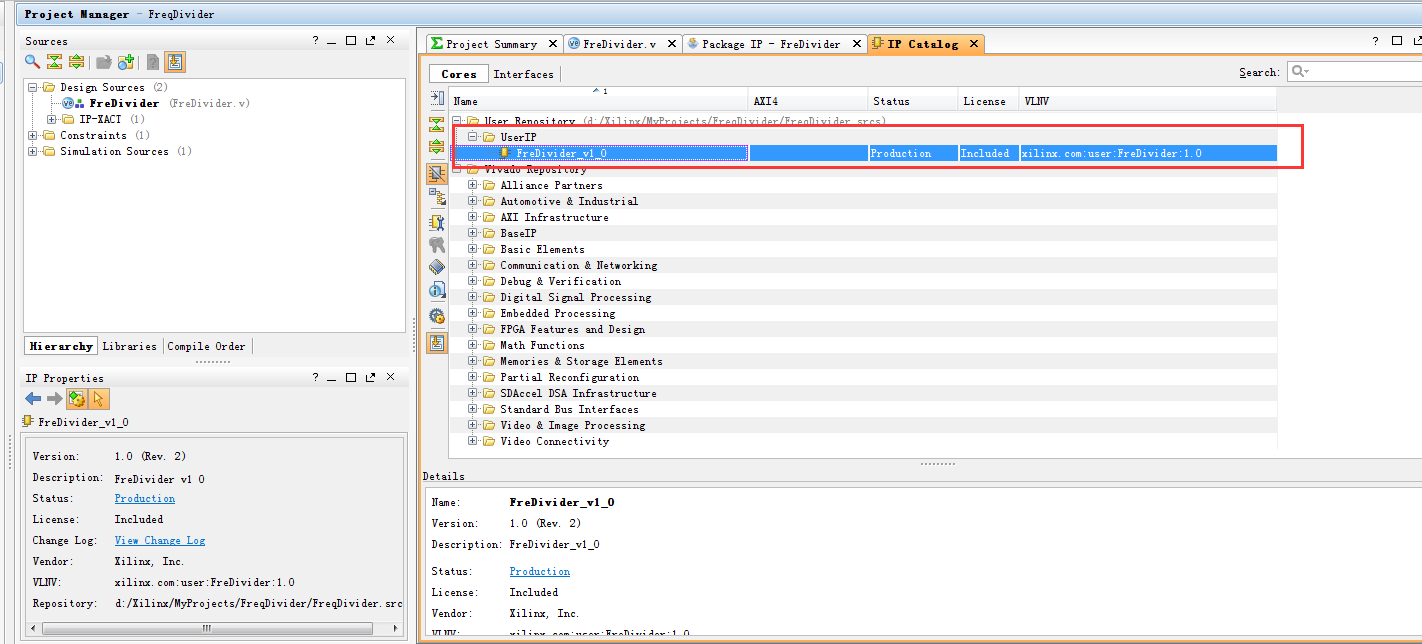Screen dimensions: 1422x644
Task: Expand the Math Functions category
Action: pyautogui.click(x=473, y=346)
